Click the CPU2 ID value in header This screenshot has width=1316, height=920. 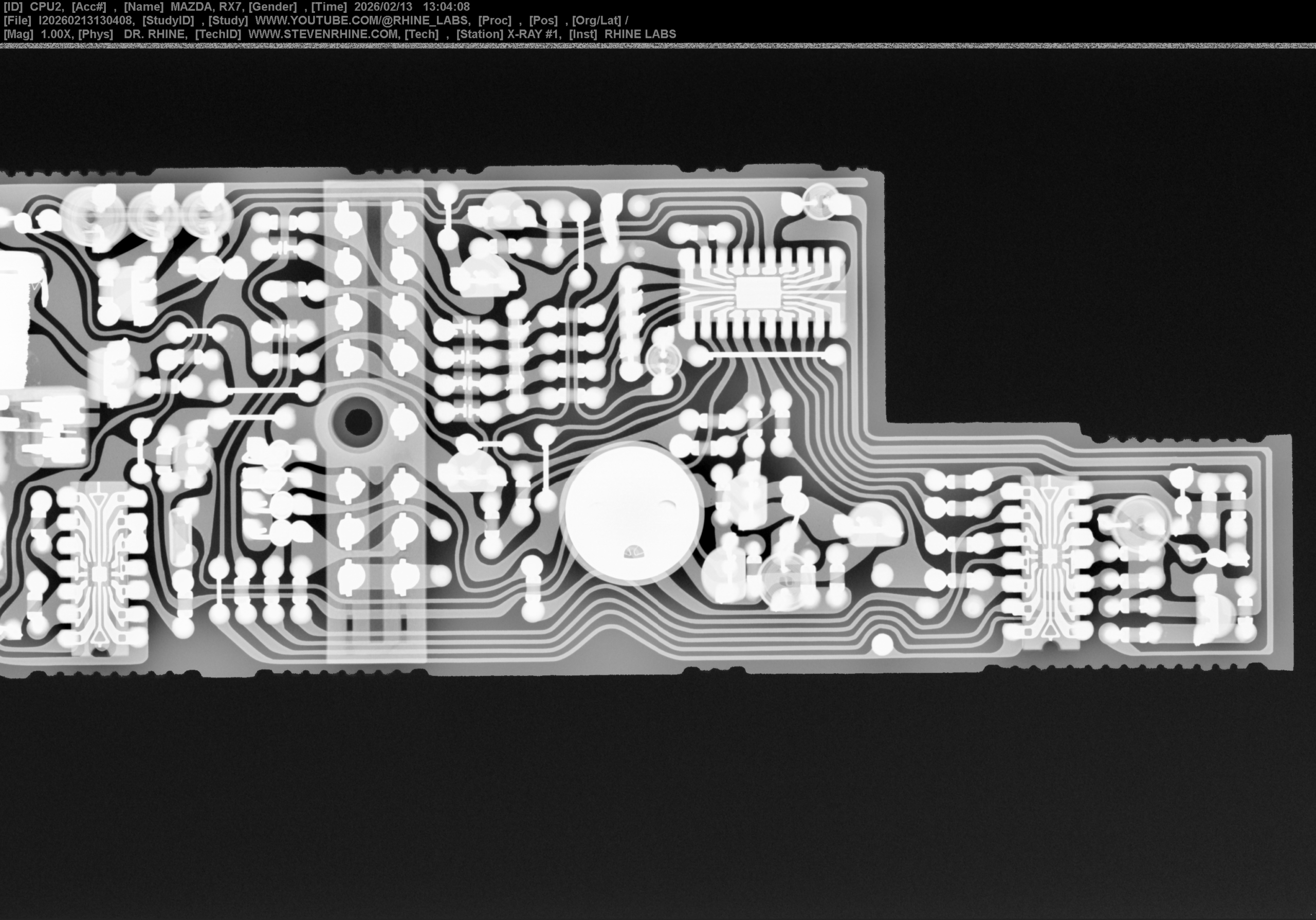(x=46, y=7)
